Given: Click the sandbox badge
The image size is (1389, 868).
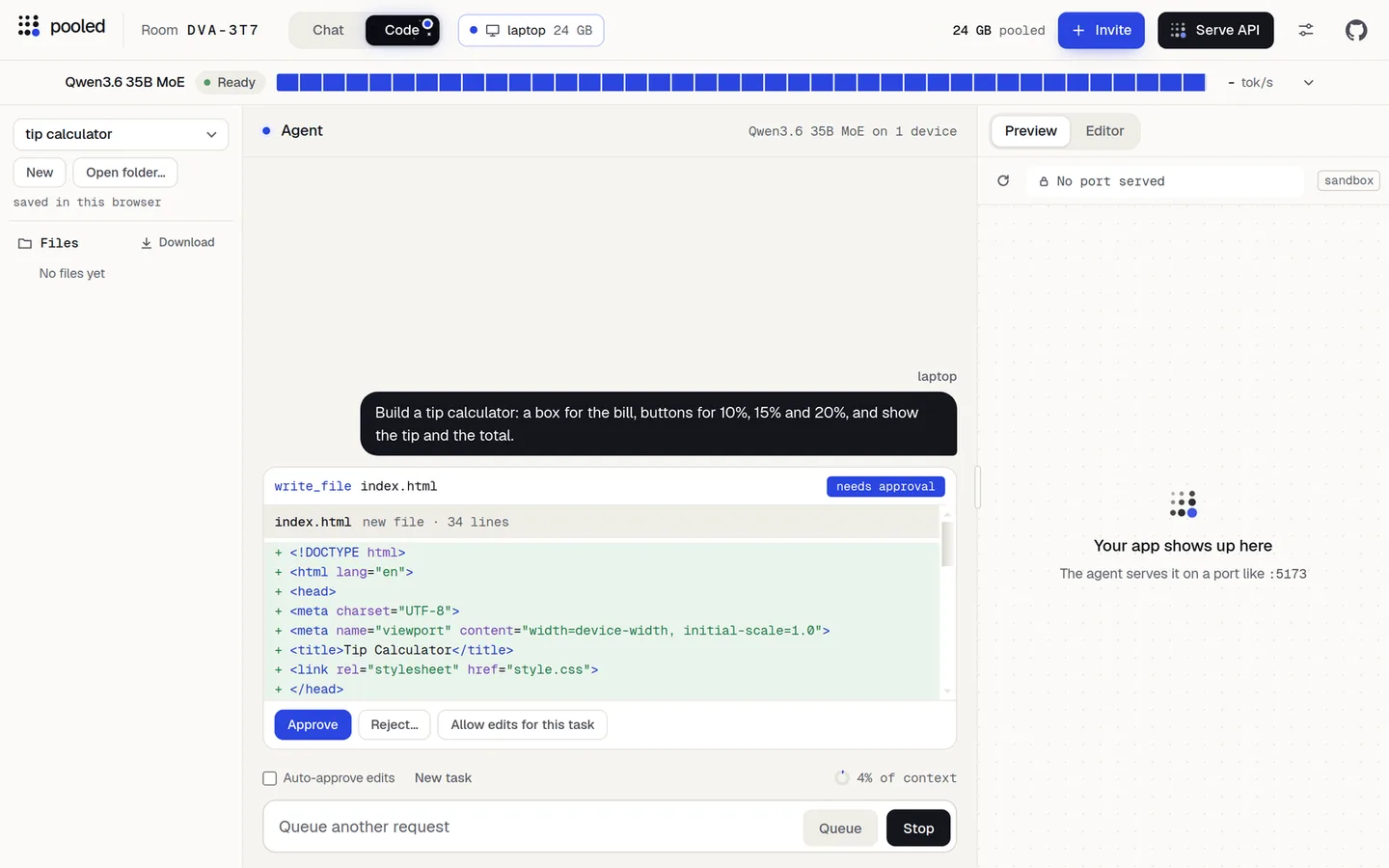Looking at the screenshot, I should 1348,180.
